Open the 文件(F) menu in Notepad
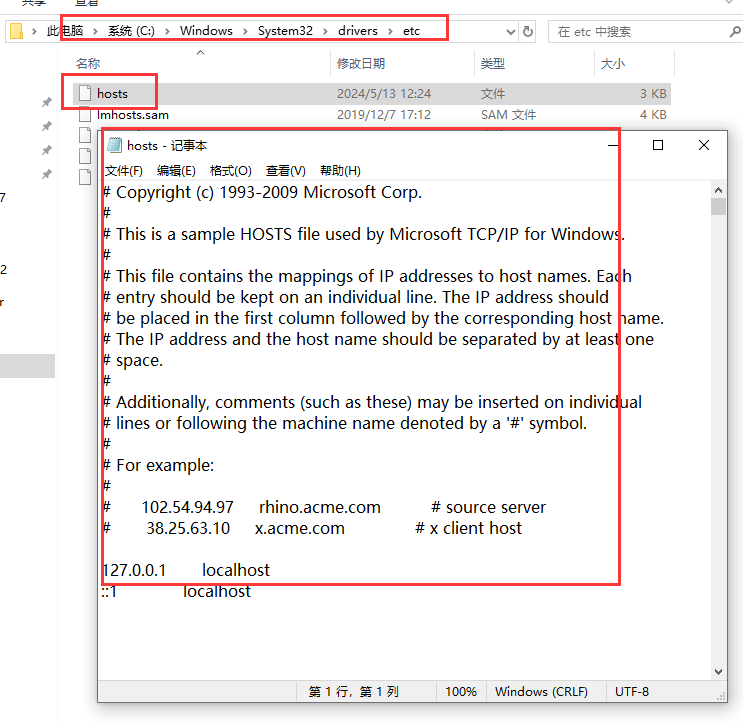The width and height of the screenshot is (743, 723). pos(124,171)
